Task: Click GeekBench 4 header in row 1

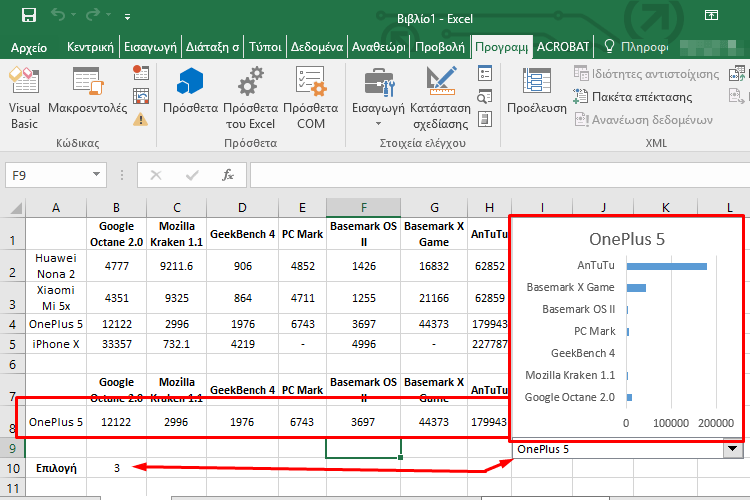Action: (x=243, y=234)
